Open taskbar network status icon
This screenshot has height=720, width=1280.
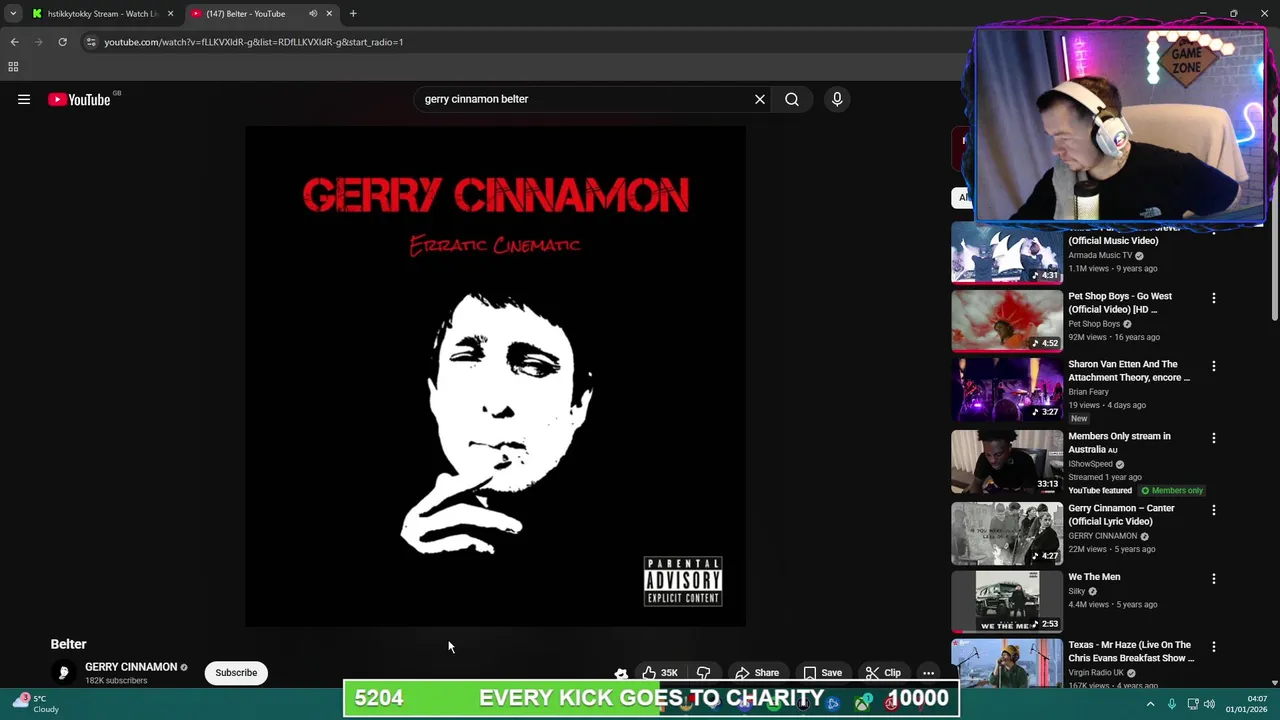(x=1193, y=704)
